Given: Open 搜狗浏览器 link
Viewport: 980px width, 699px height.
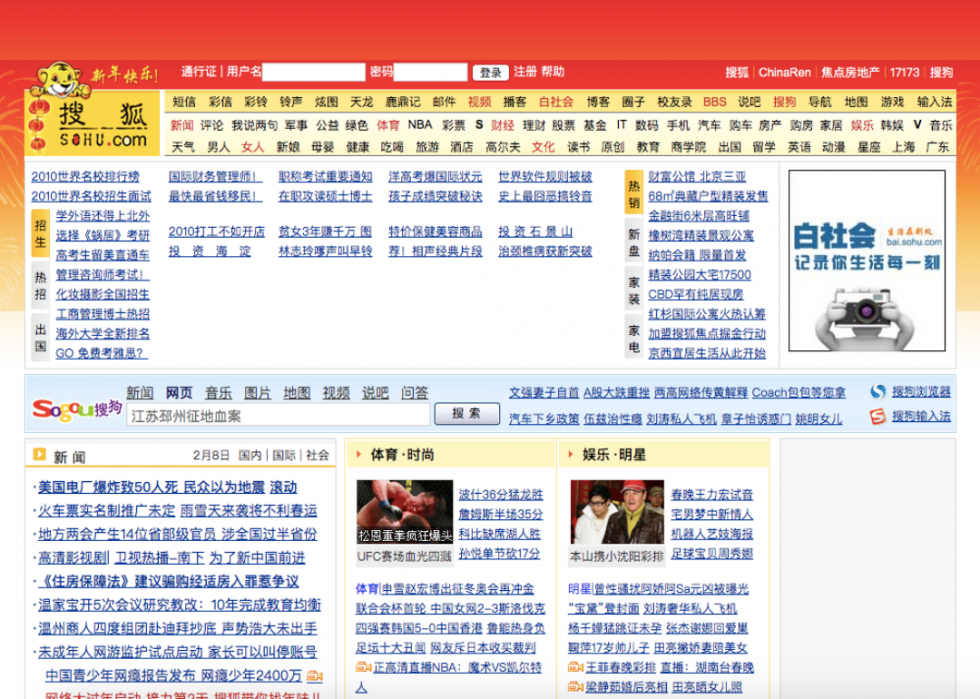Looking at the screenshot, I should [921, 391].
